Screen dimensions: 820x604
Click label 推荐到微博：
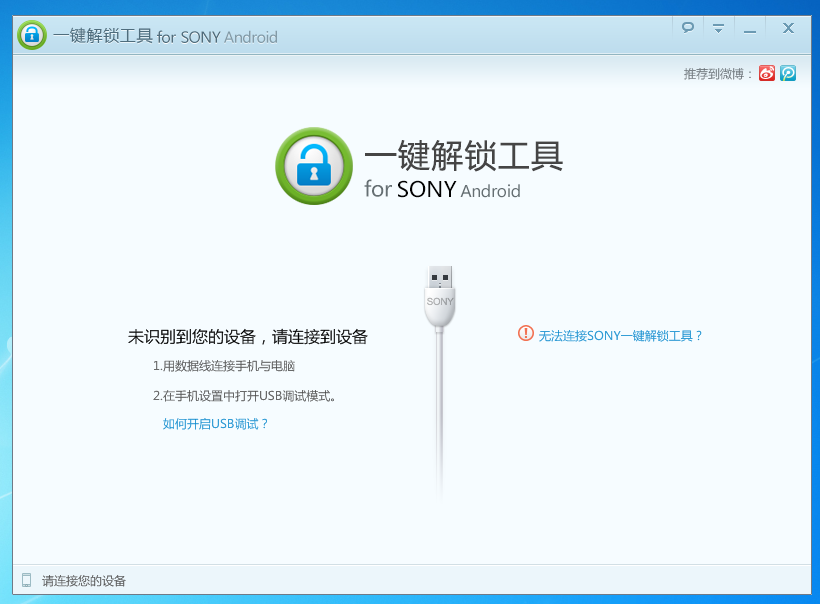(x=718, y=74)
